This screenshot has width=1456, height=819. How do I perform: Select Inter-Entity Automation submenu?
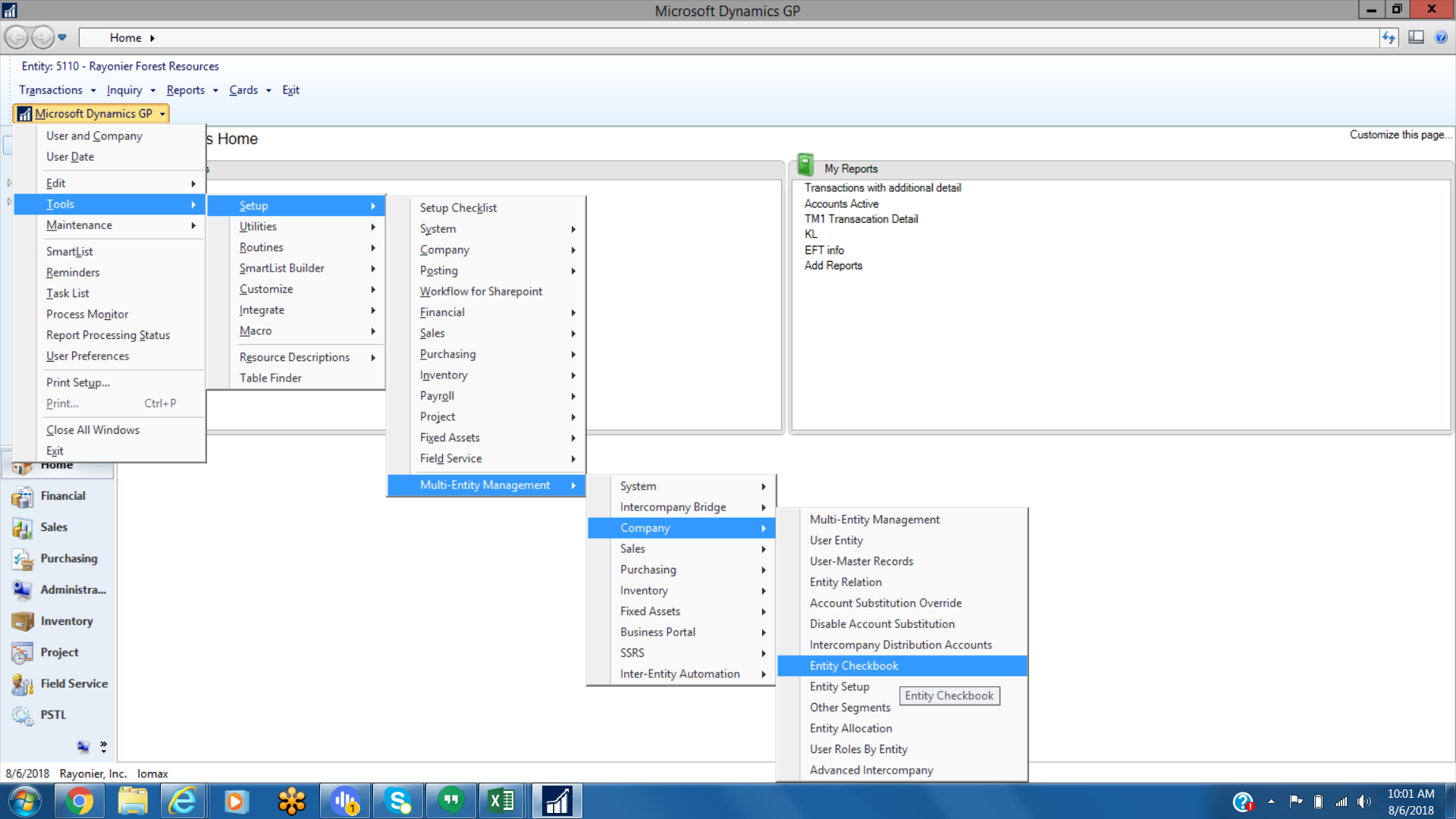681,674
